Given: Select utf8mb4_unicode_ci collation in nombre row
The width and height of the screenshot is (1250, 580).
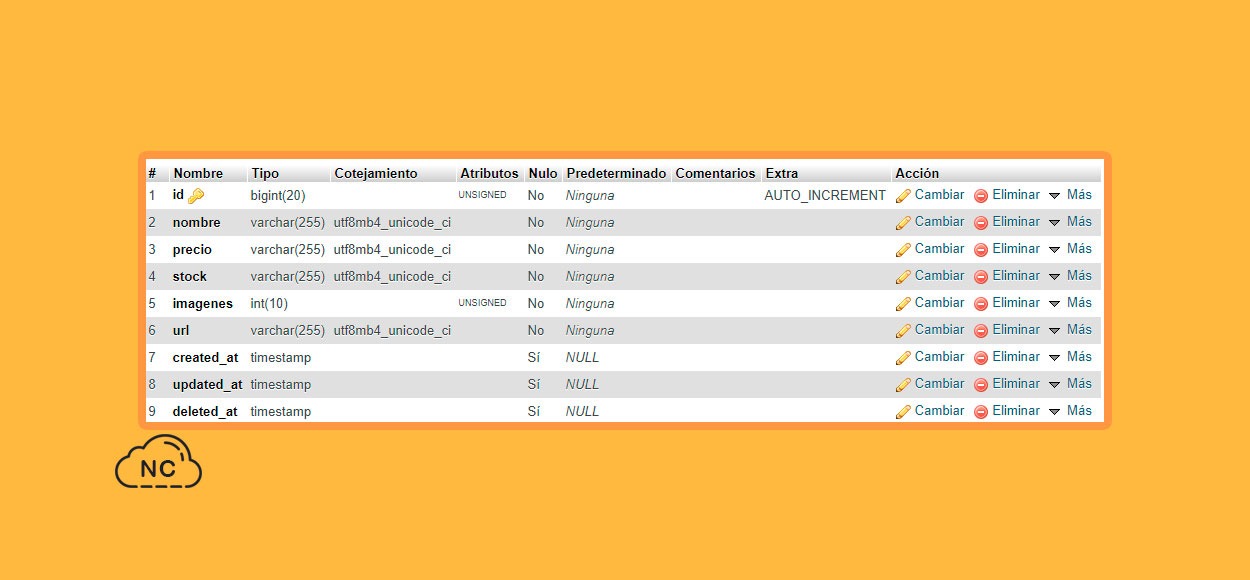Looking at the screenshot, I should [392, 223].
